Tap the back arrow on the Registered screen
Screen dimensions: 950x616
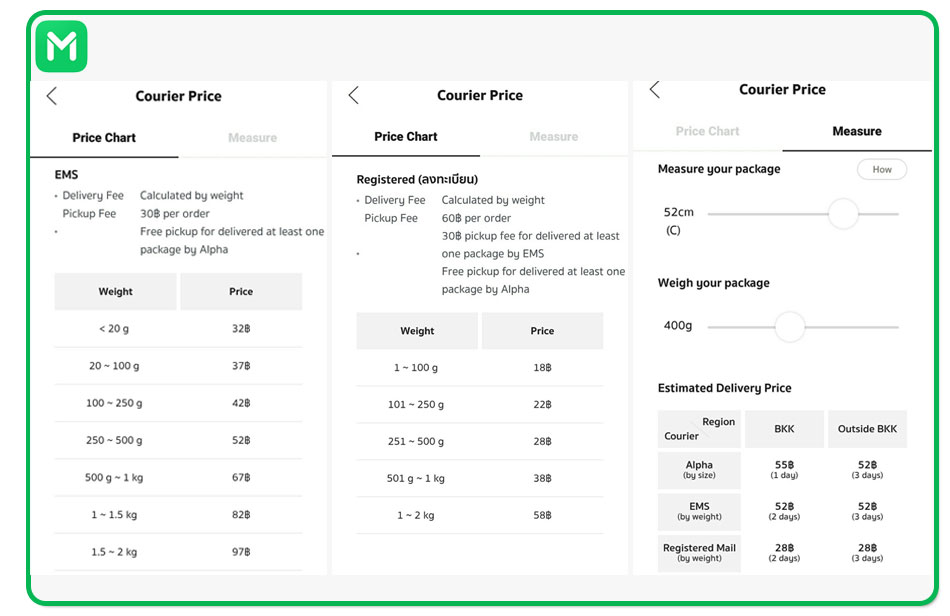354,95
